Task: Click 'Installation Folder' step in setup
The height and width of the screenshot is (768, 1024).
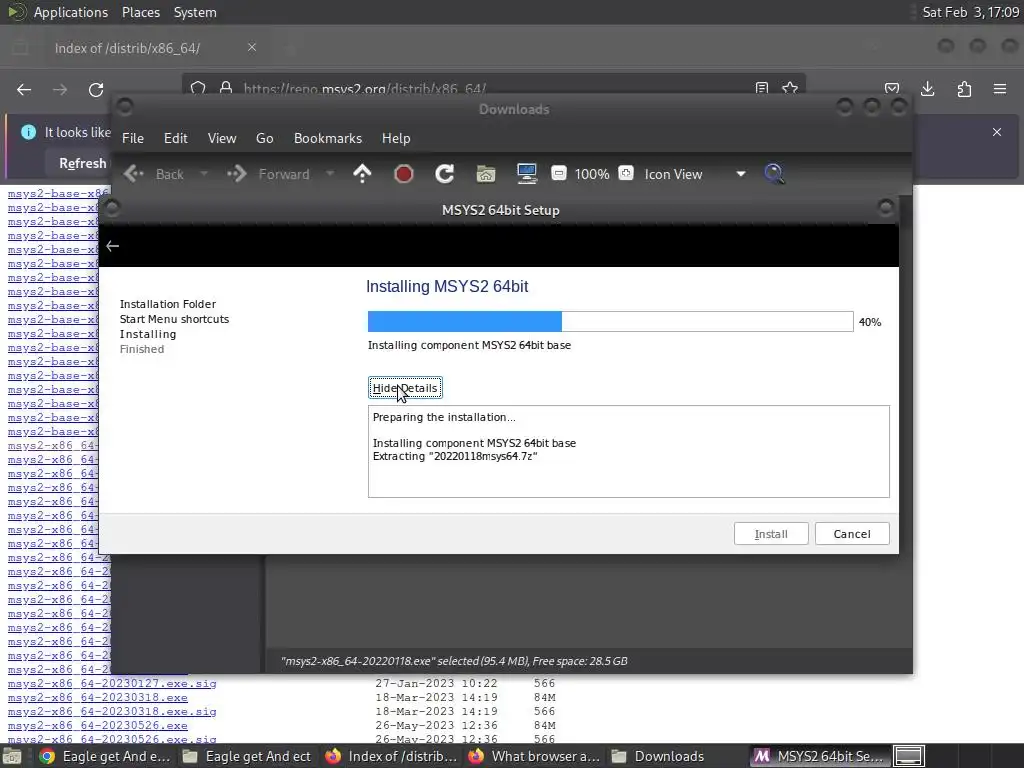Action: 168,304
